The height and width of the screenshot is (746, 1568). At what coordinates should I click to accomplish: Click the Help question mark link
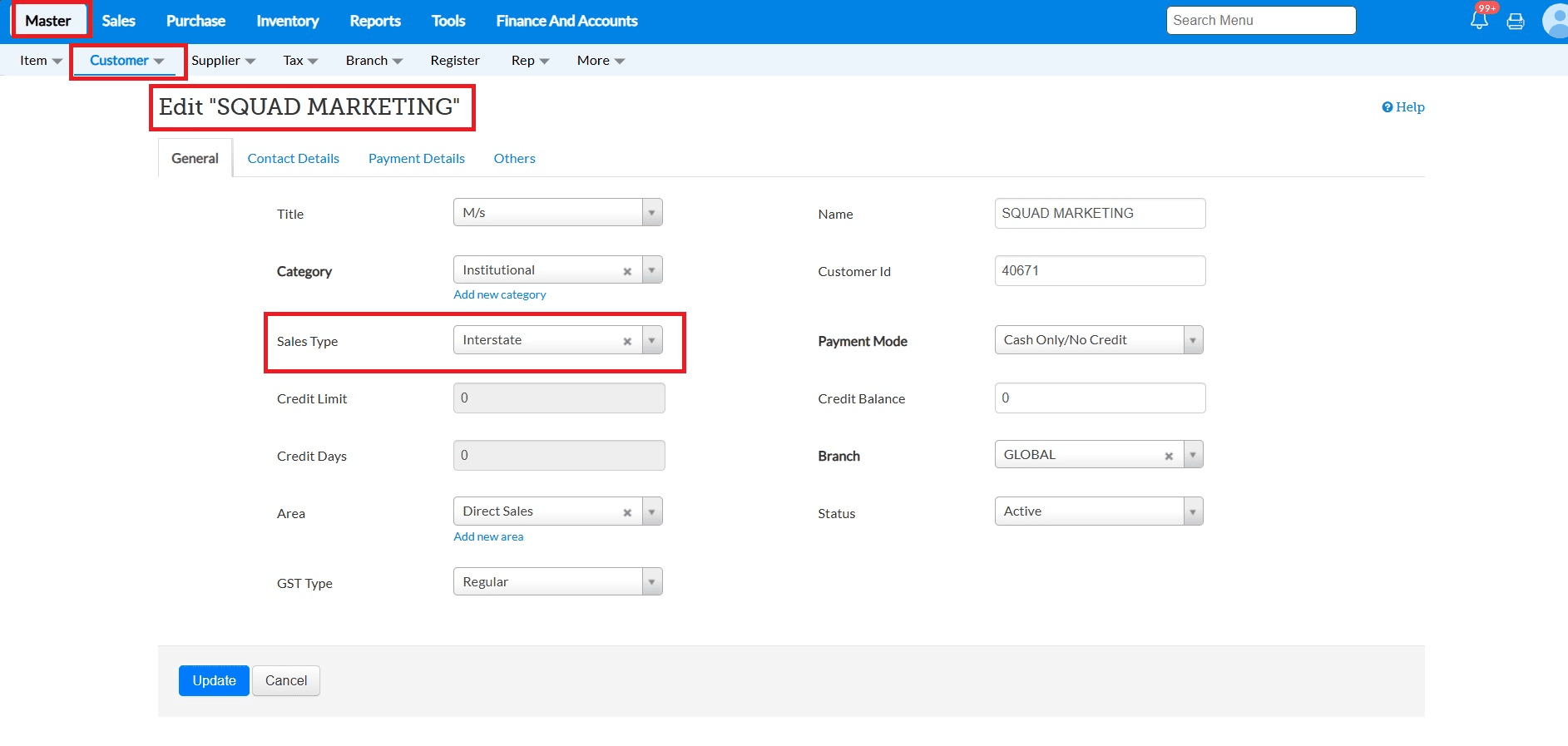(1402, 107)
